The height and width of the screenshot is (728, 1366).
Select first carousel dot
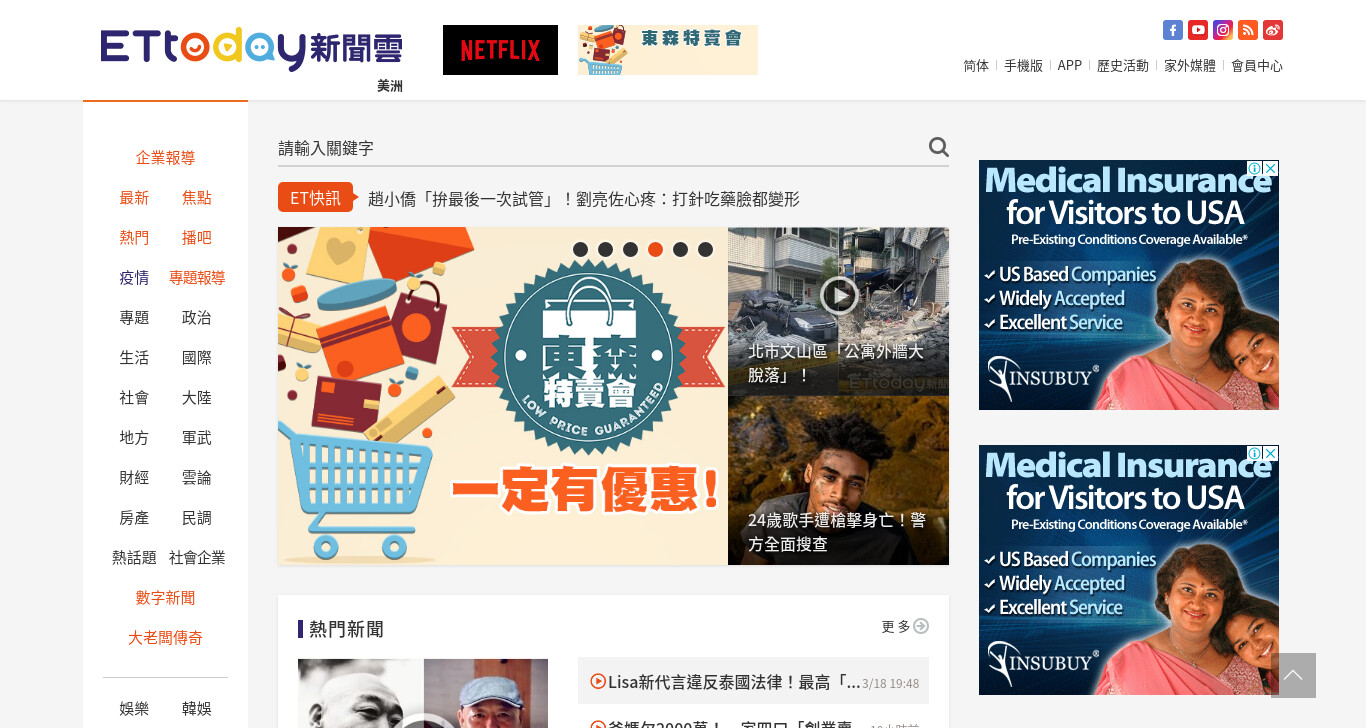[x=580, y=249]
